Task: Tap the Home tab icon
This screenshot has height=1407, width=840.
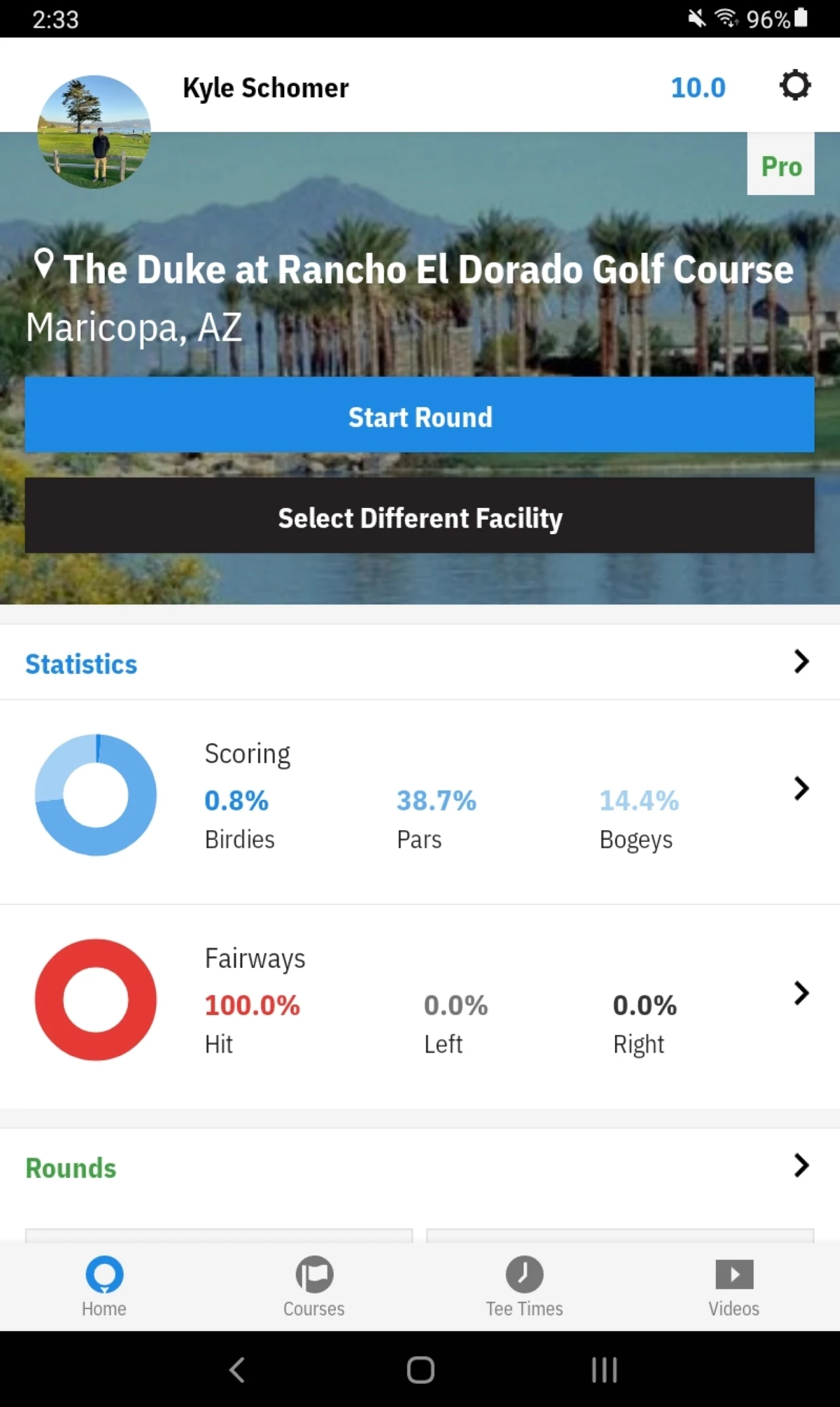Action: [104, 1274]
